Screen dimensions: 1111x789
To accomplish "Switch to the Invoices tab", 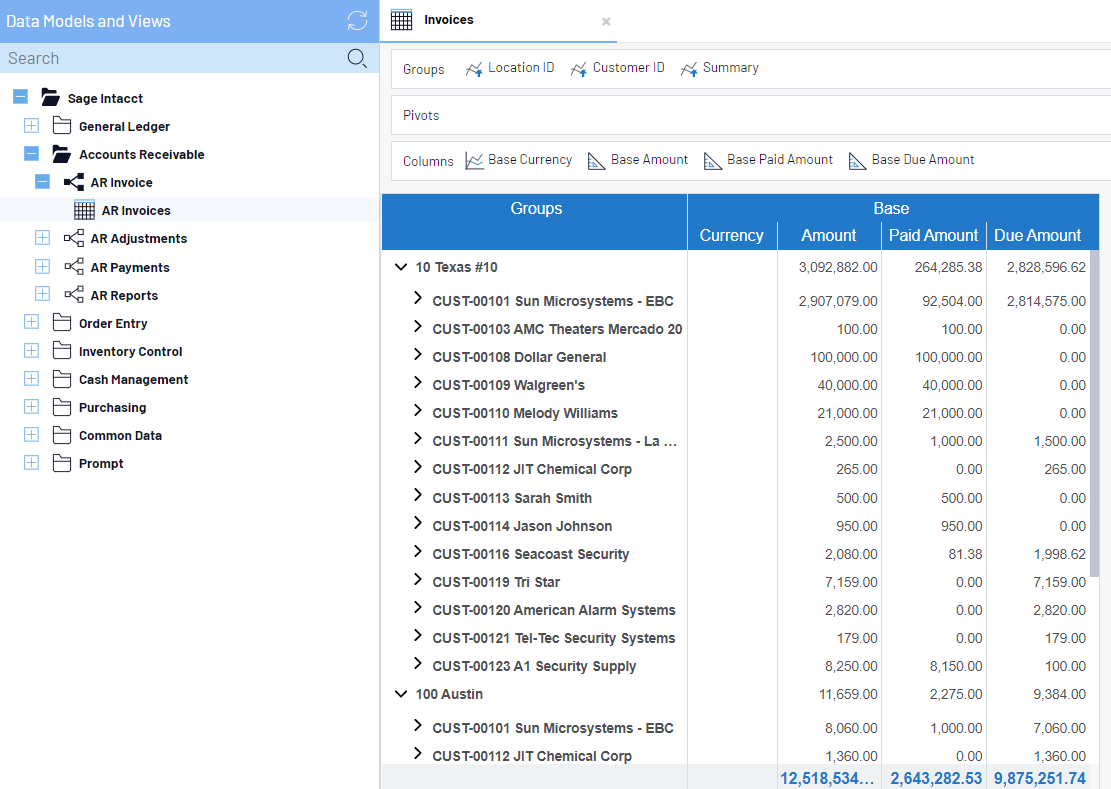I will [x=448, y=20].
